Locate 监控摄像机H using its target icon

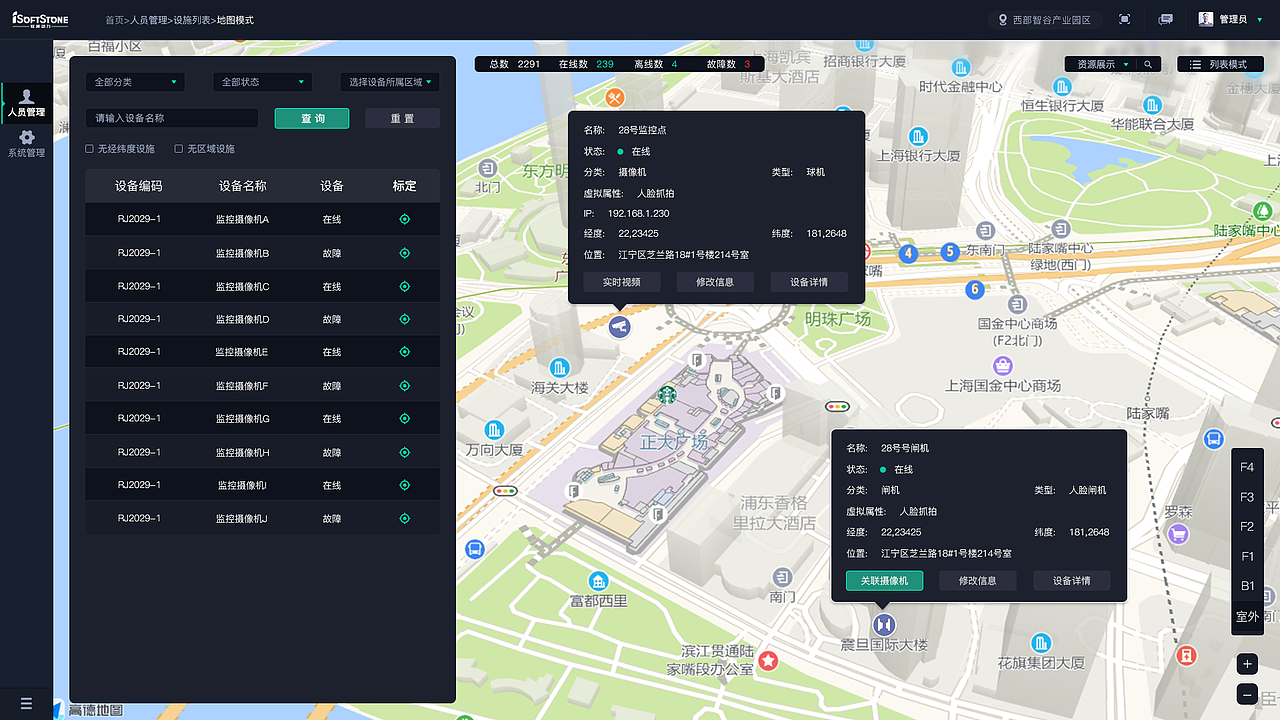[x=405, y=452]
